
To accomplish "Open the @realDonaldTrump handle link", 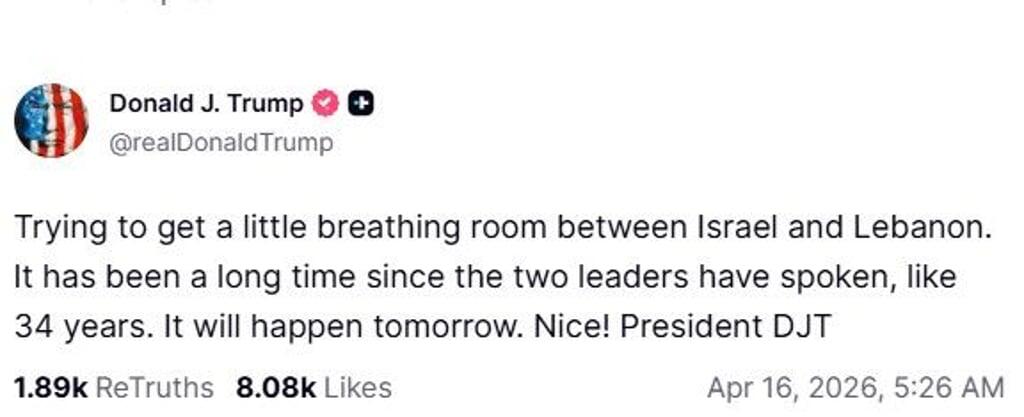I will click(x=220, y=143).
